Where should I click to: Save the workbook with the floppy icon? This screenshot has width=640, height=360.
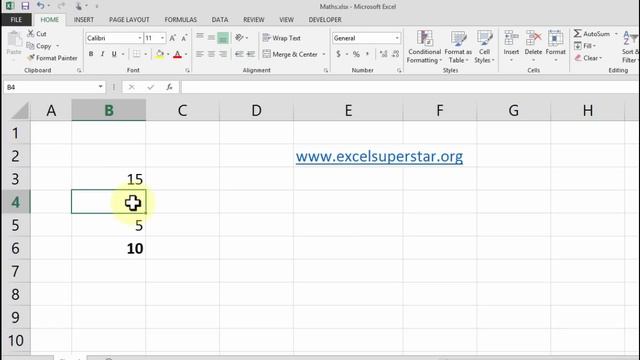tap(25, 6)
